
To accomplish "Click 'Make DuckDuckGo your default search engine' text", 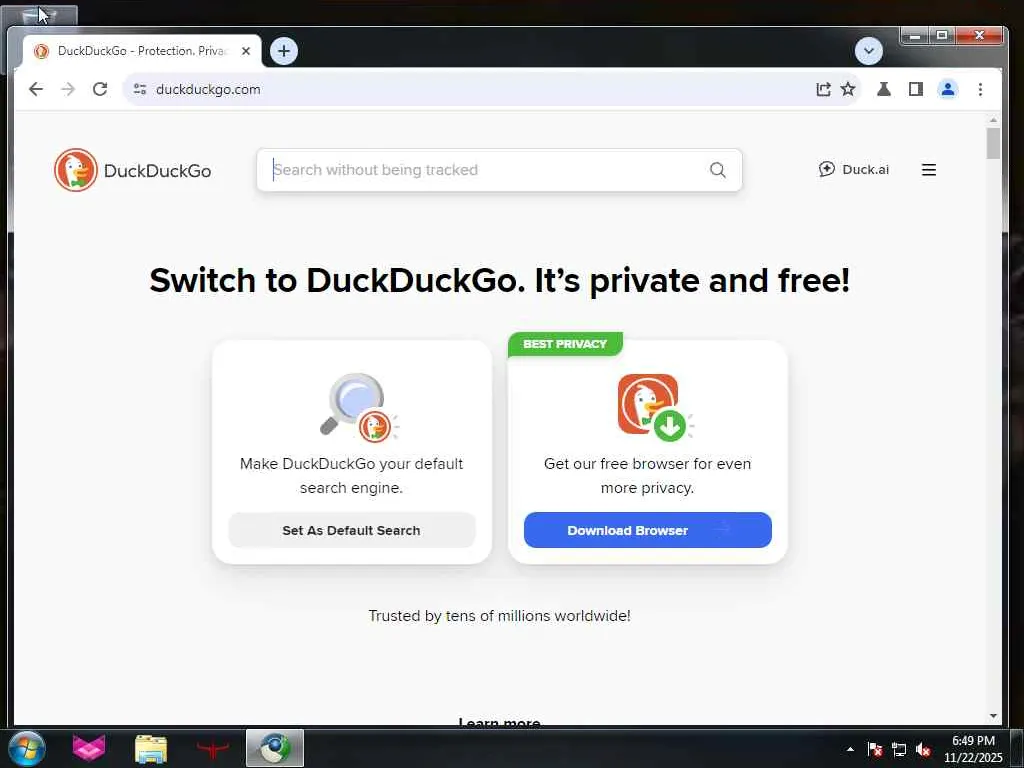I will (x=351, y=475).
